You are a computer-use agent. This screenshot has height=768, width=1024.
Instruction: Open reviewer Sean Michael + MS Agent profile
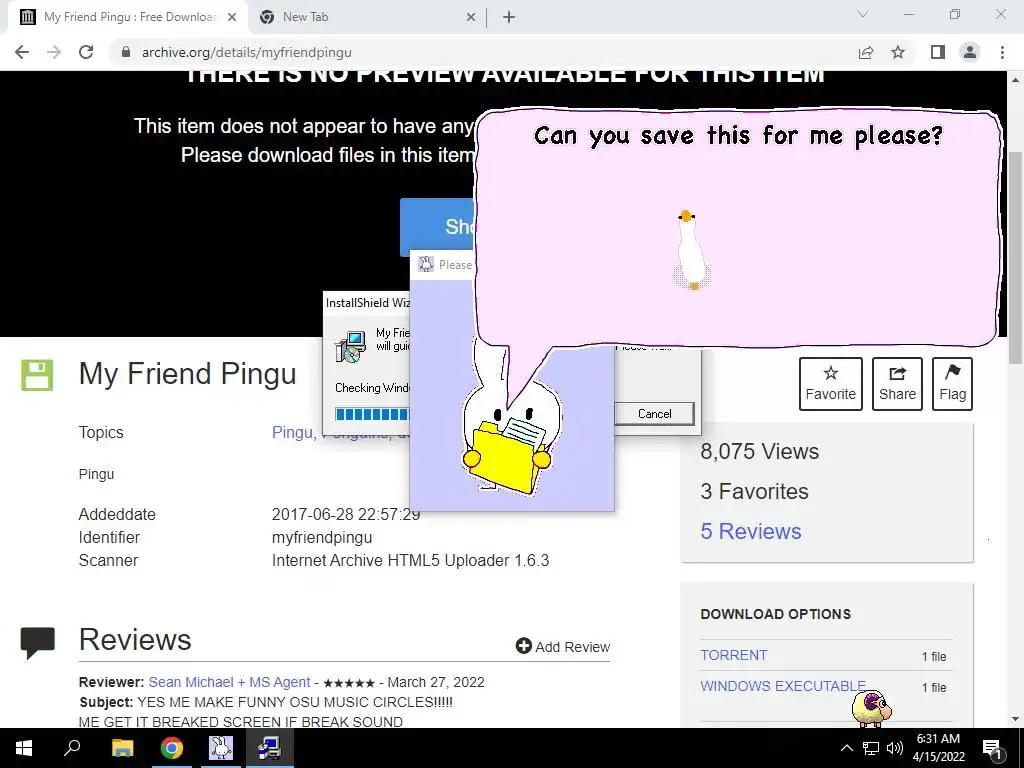(x=229, y=682)
